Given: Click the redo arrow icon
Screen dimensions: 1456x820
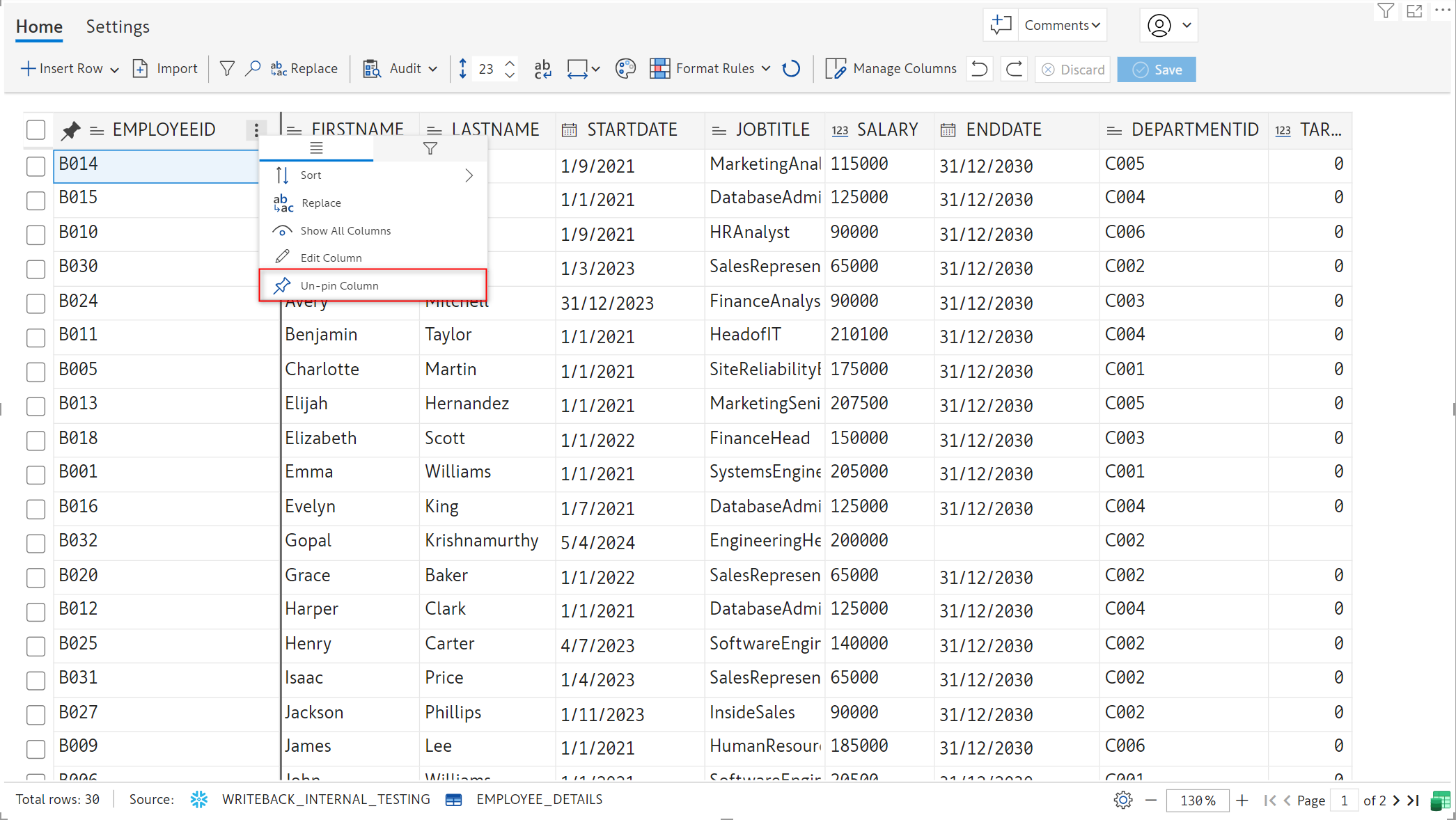Looking at the screenshot, I should coord(1015,69).
